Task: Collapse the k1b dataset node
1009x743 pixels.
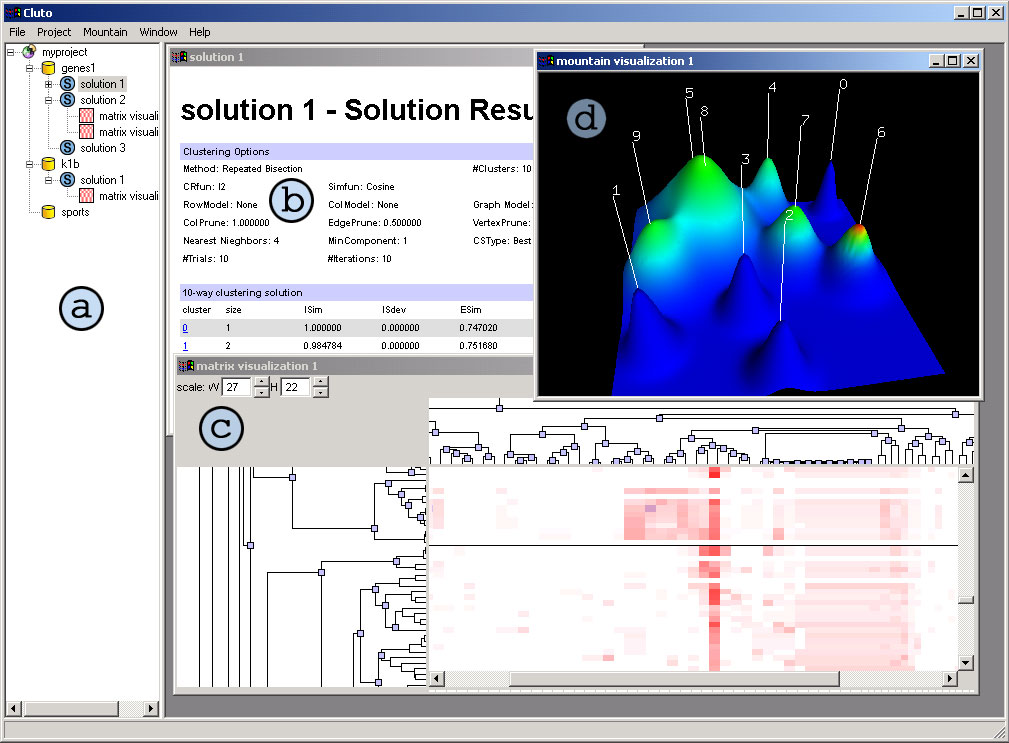Action: (x=30, y=164)
